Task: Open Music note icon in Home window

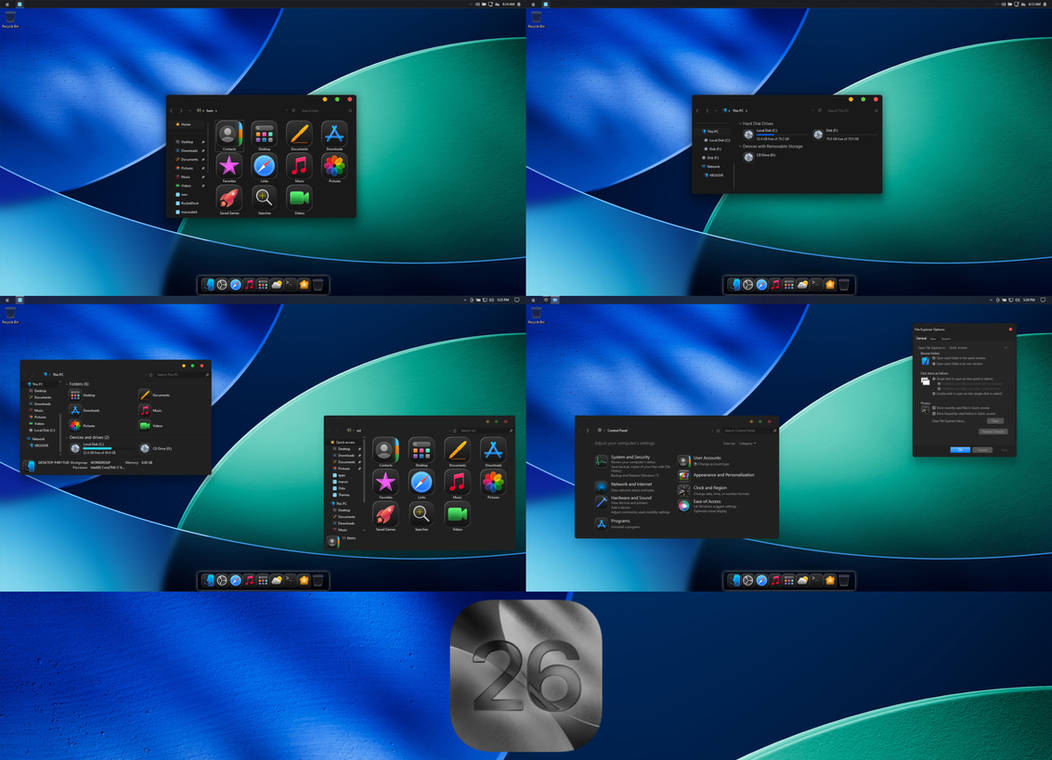Action: pyautogui.click(x=299, y=165)
